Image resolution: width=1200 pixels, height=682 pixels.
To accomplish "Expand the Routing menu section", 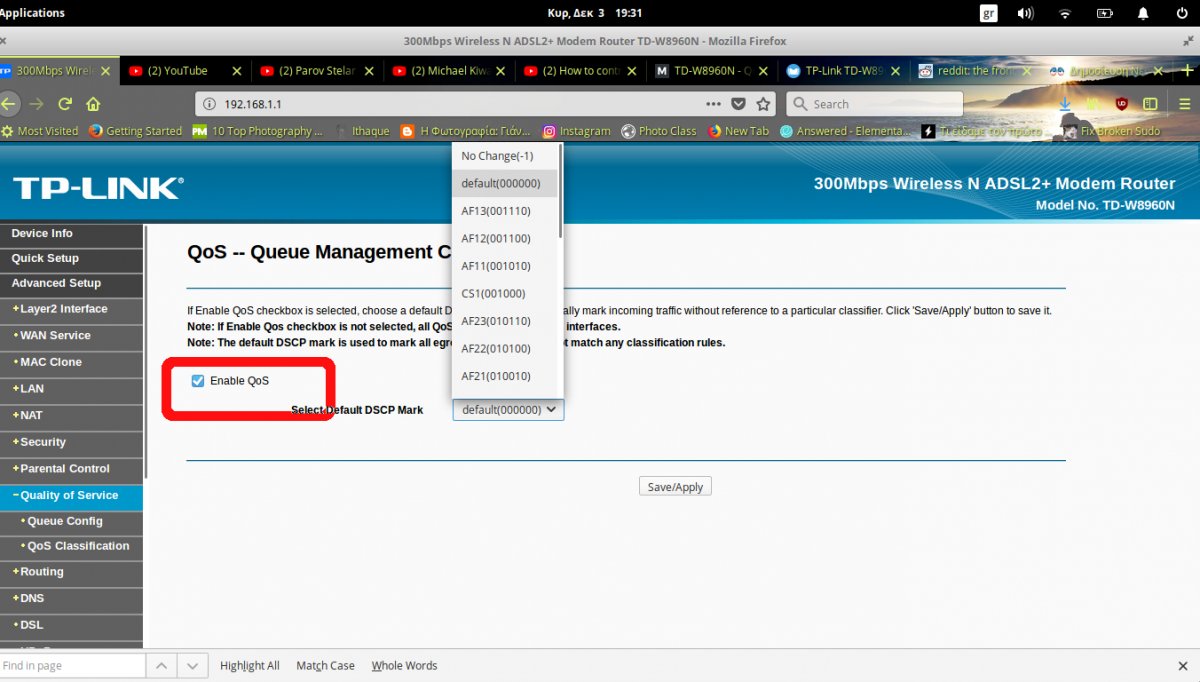I will click(71, 572).
